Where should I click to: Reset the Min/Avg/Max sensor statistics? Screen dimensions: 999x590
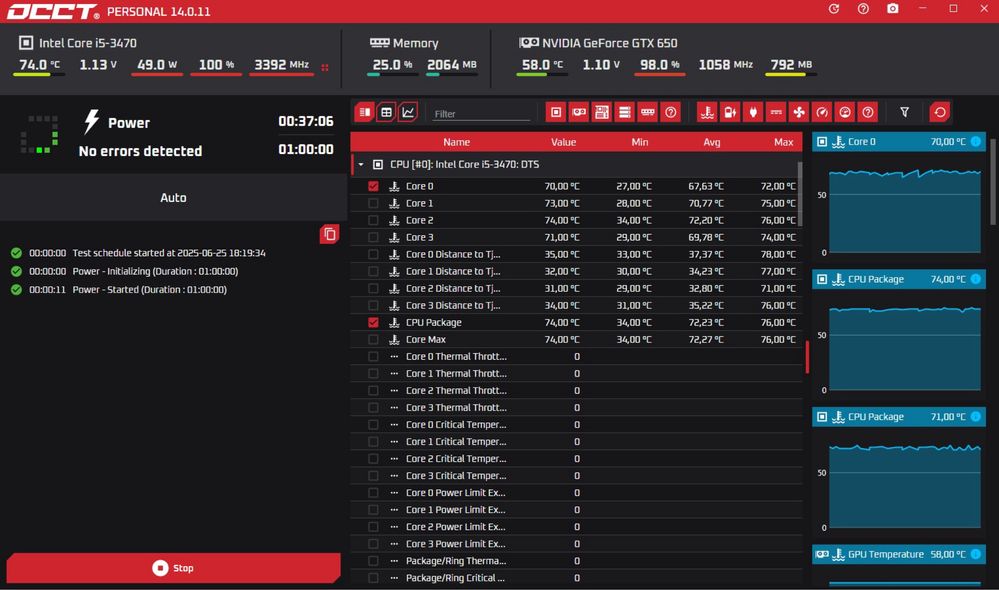pyautogui.click(x=940, y=113)
